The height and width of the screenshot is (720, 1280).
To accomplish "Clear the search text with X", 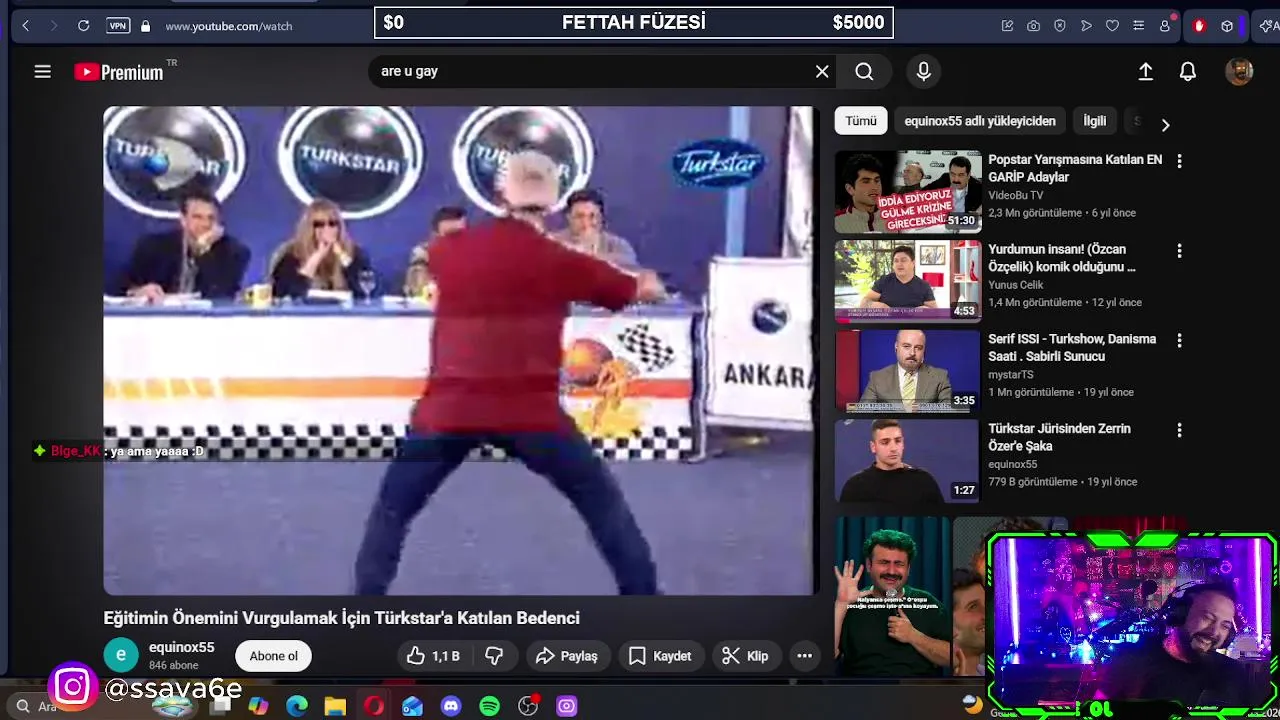I will (822, 71).
